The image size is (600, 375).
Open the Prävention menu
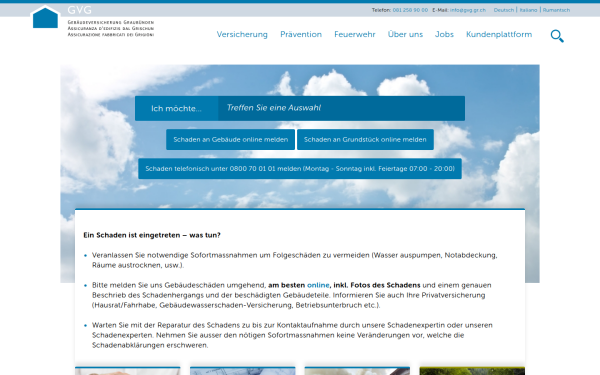[301, 34]
